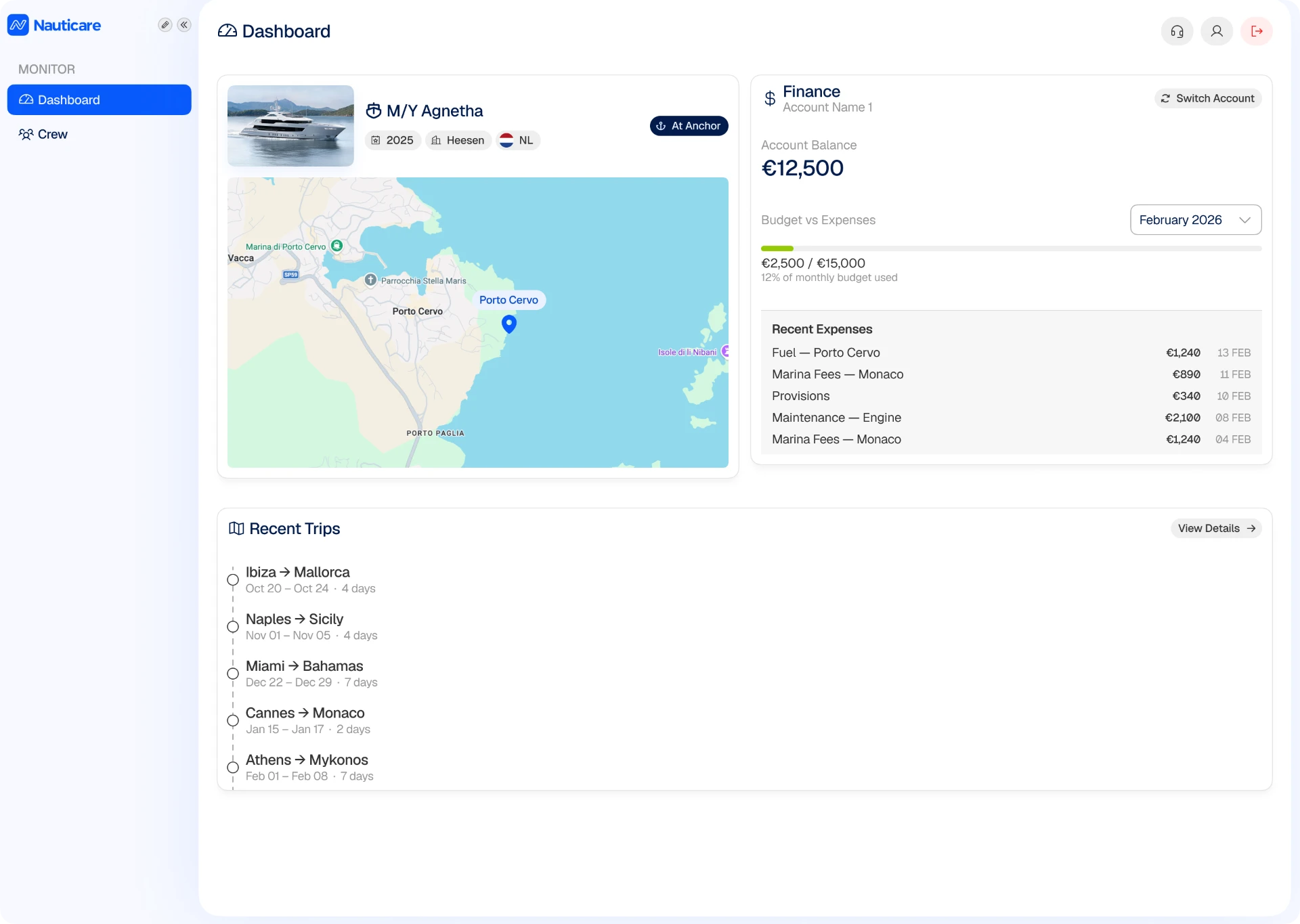Click Fuel — Porto Cervo expense row
Viewport: 1300px width, 924px height.
tap(1012, 353)
